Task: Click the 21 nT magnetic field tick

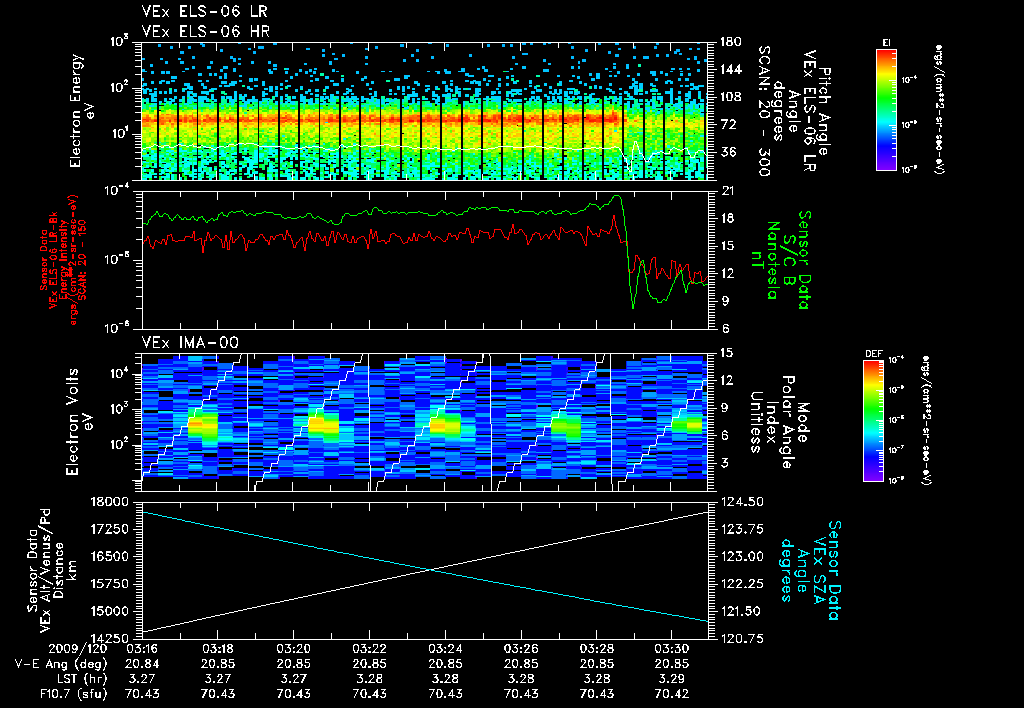Action: 728,191
